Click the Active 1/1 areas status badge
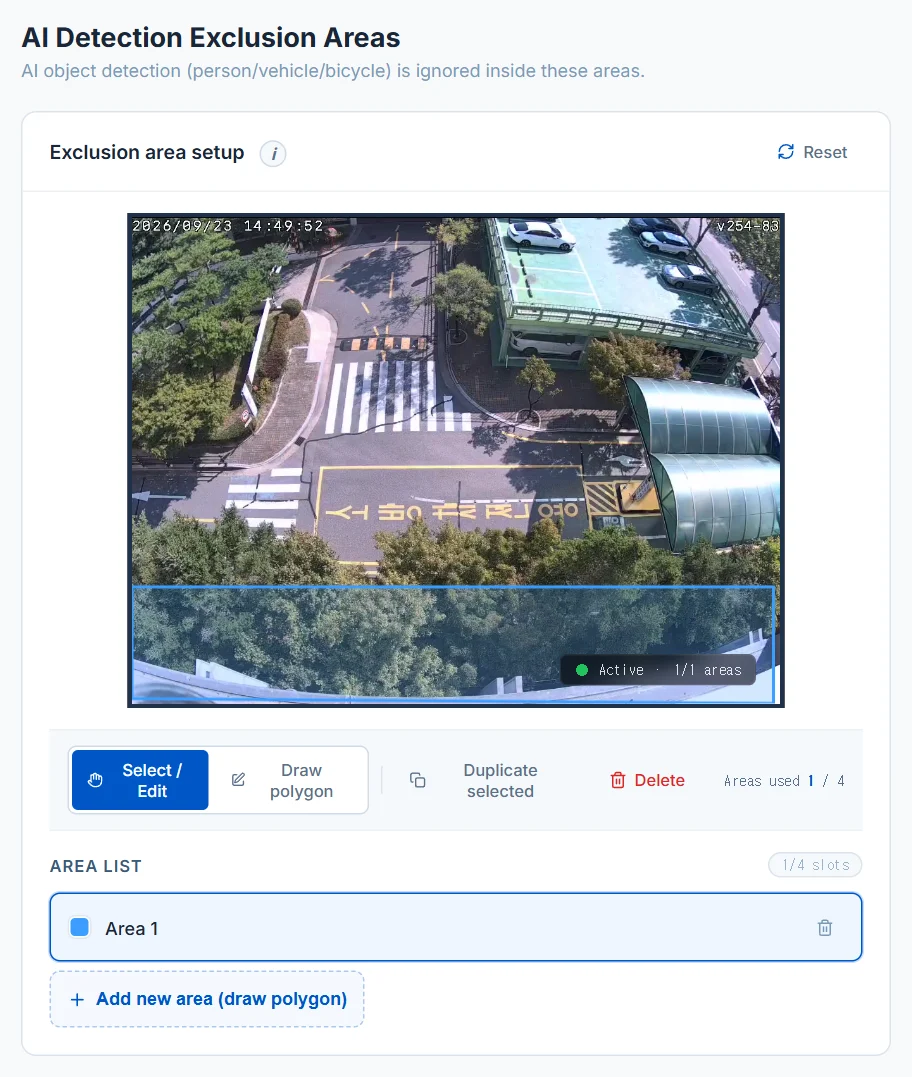Screen dimensions: 912x1077 659,670
